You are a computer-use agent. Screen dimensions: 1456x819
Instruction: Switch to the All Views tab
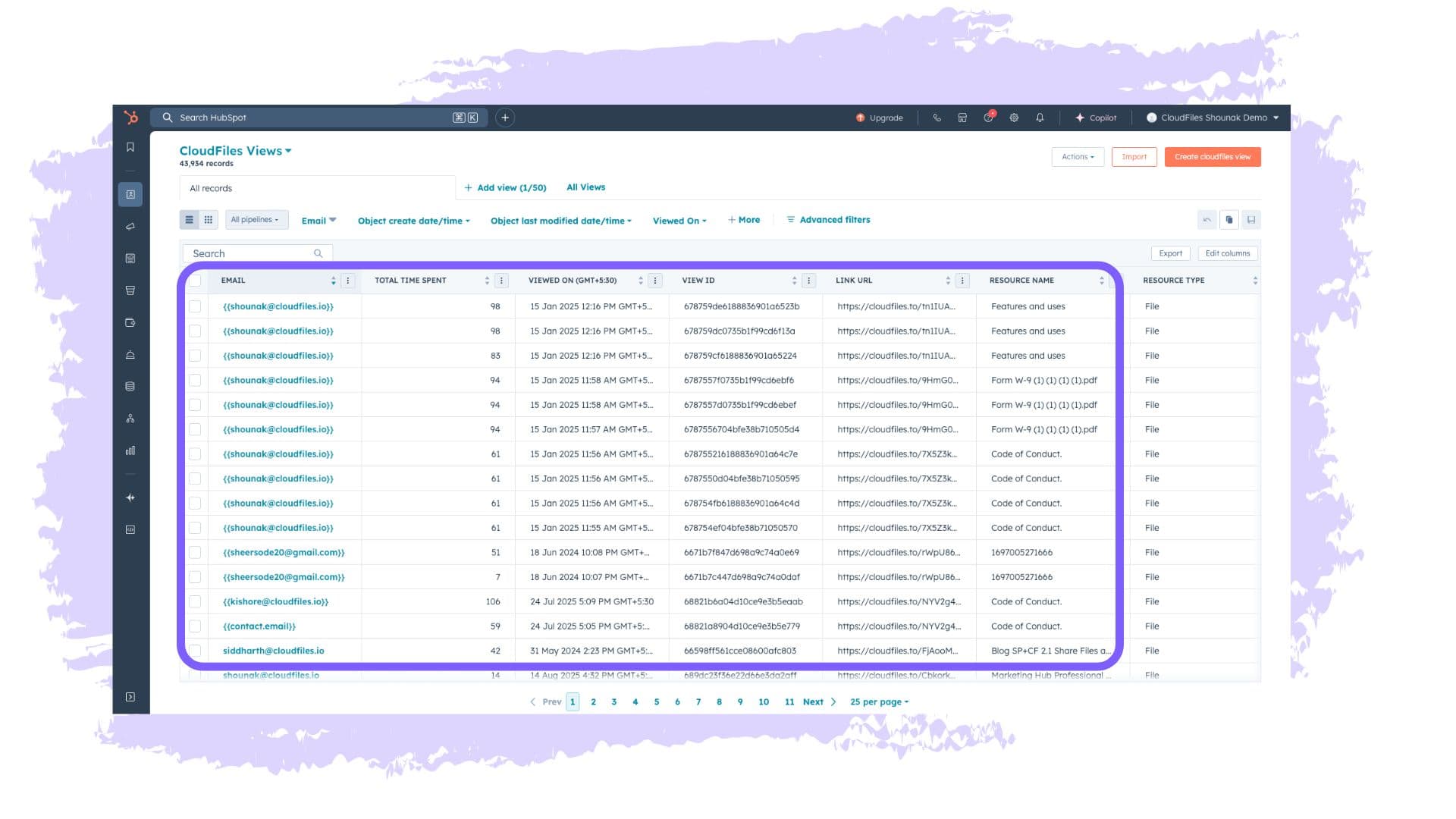click(585, 187)
